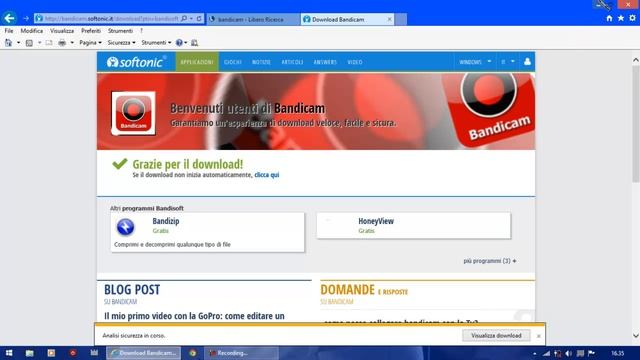
Task: Click the home page icon in command bar
Action: (8, 42)
